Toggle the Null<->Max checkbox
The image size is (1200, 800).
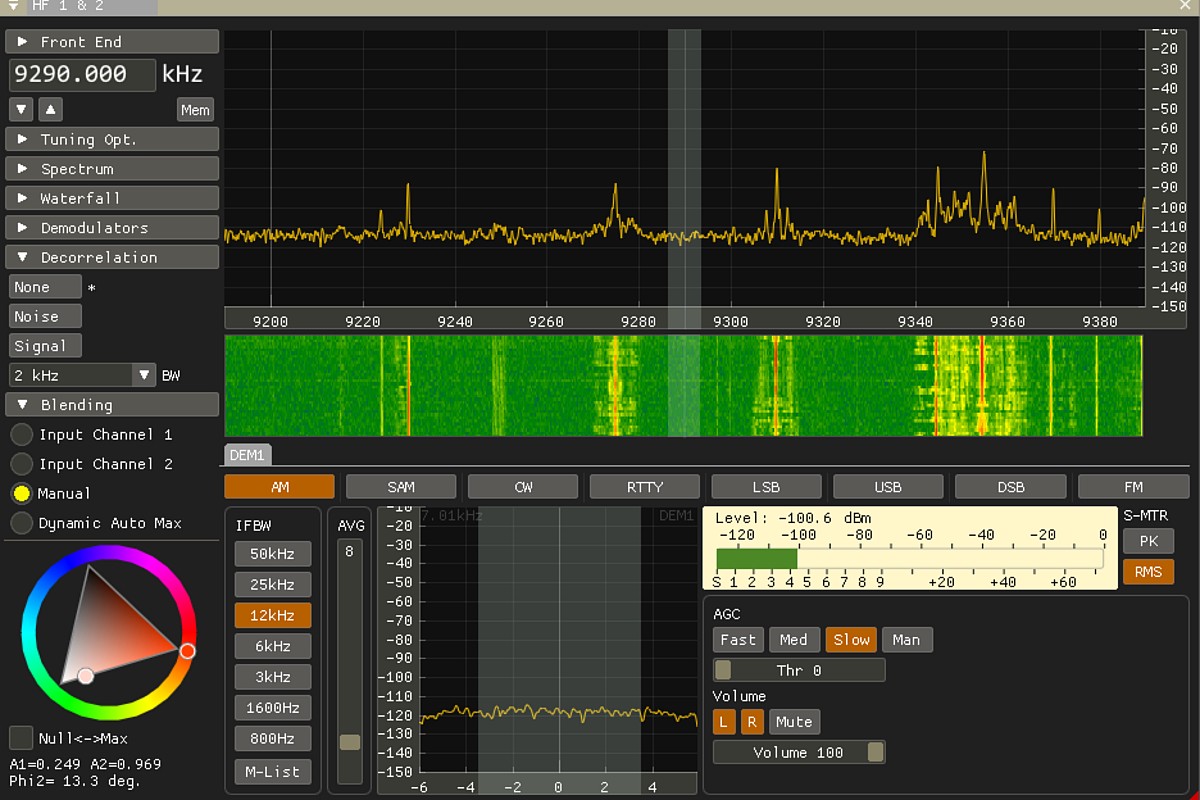coord(21,738)
